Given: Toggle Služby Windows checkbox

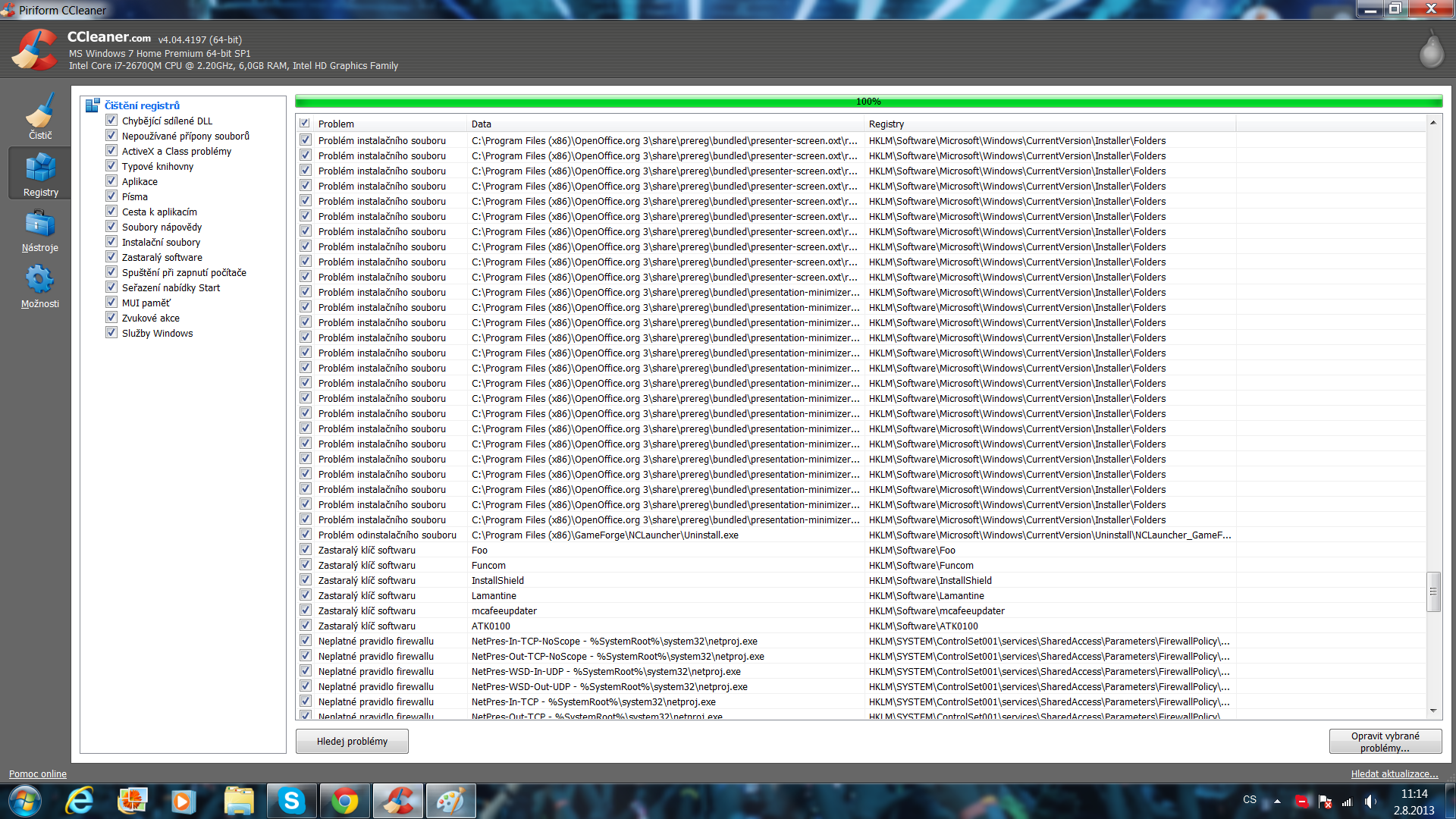Looking at the screenshot, I should pos(111,333).
